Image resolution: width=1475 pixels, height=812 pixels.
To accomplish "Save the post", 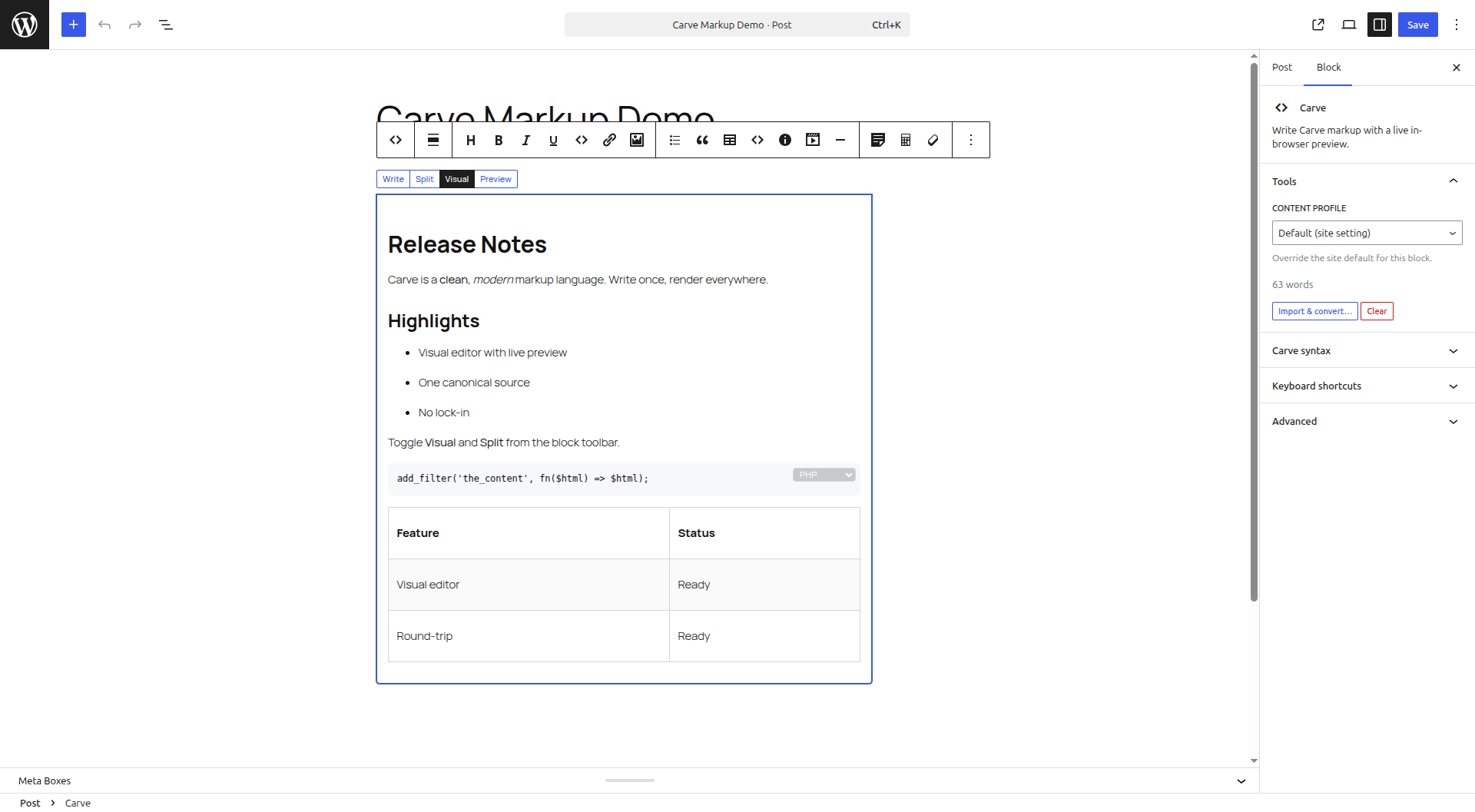I will 1418,25.
